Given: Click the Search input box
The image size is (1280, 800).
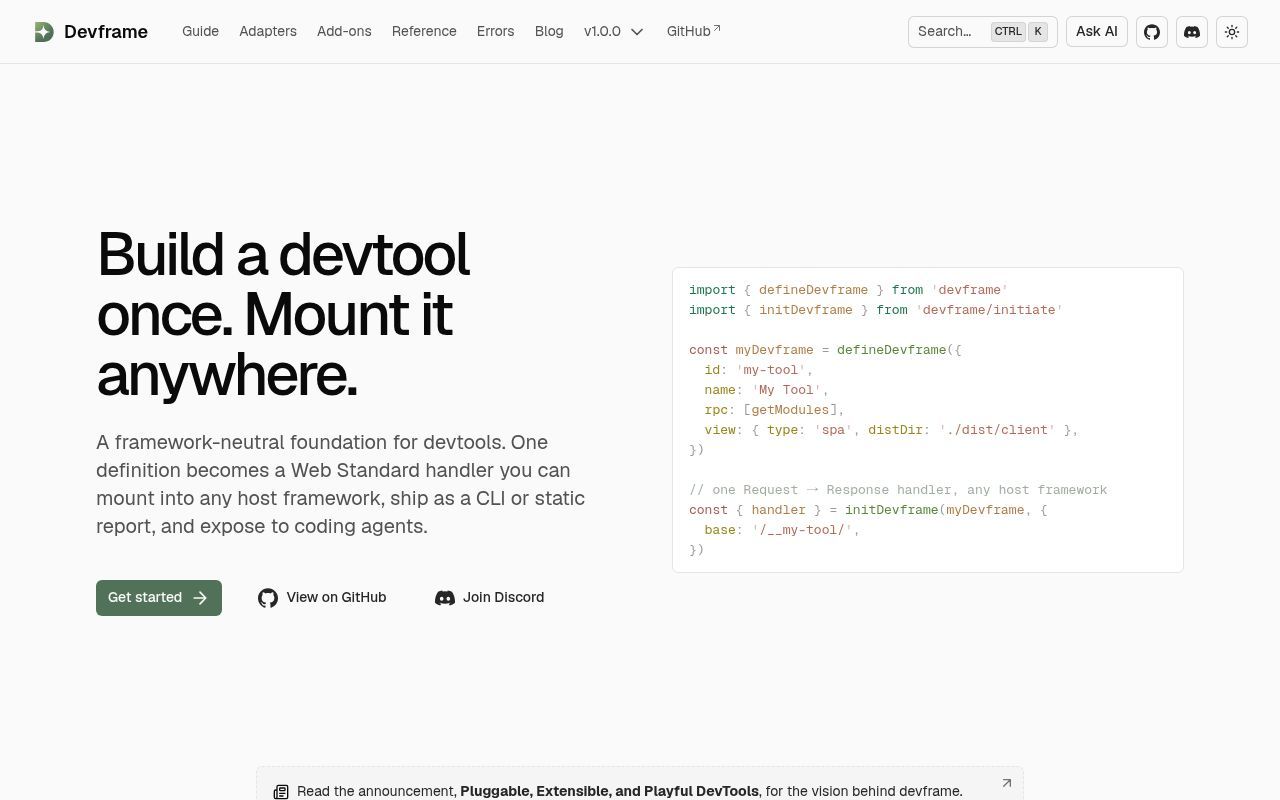Looking at the screenshot, I should click(982, 32).
